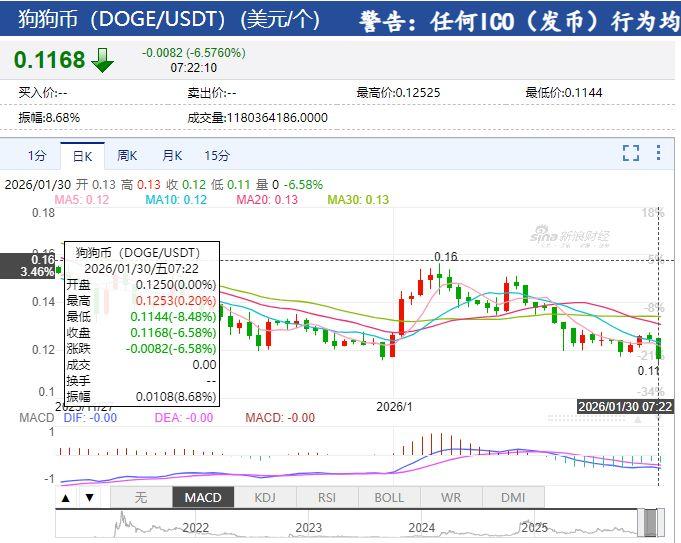Enable the BOLL indicator

[x=389, y=497]
